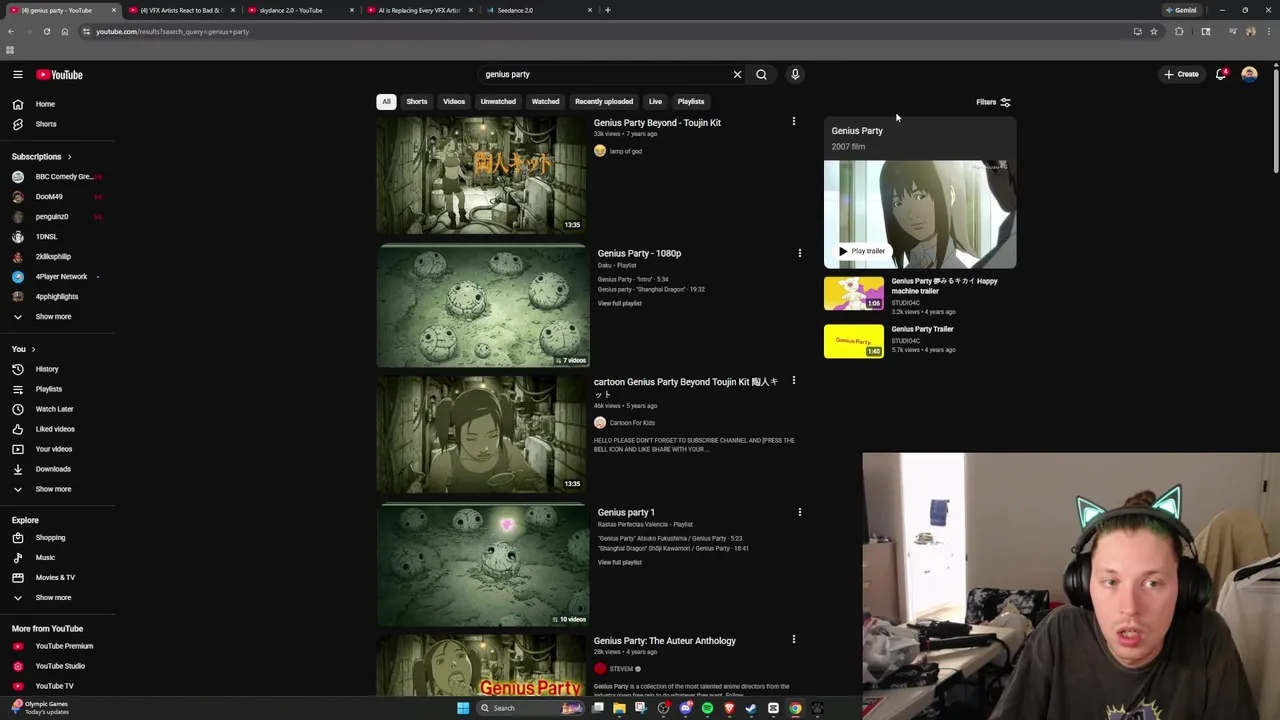
Task: Open Movies & TV under Explore
Action: 57,578
